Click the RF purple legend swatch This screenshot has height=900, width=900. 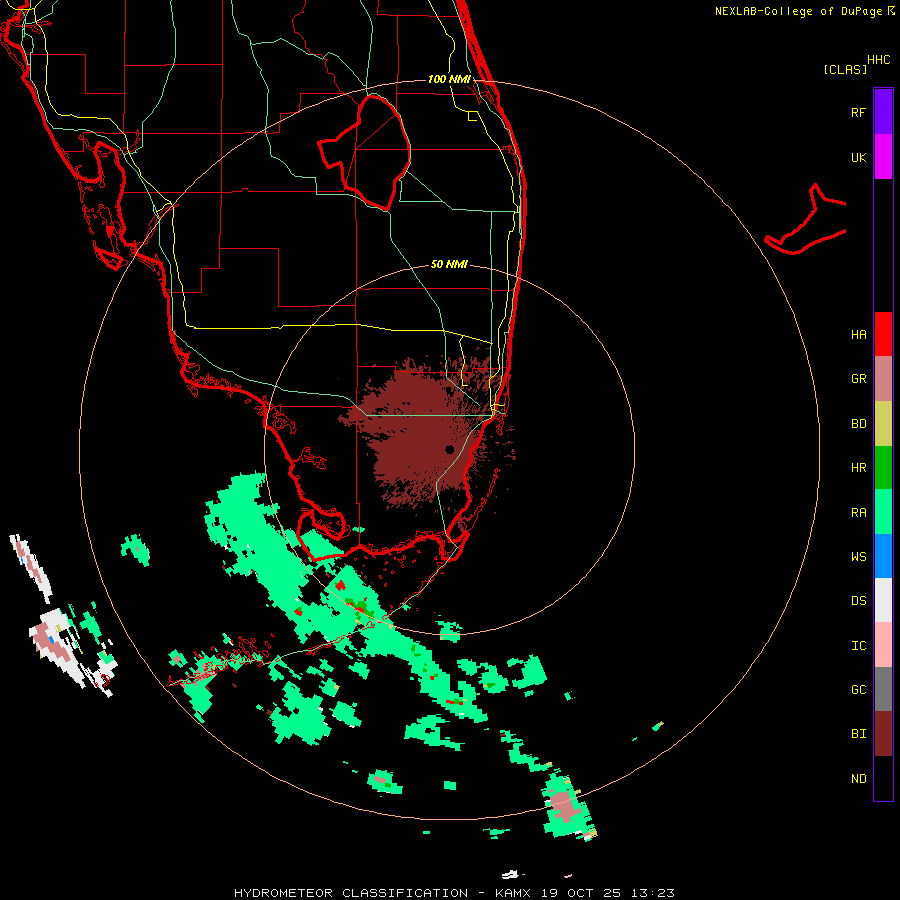tap(883, 112)
